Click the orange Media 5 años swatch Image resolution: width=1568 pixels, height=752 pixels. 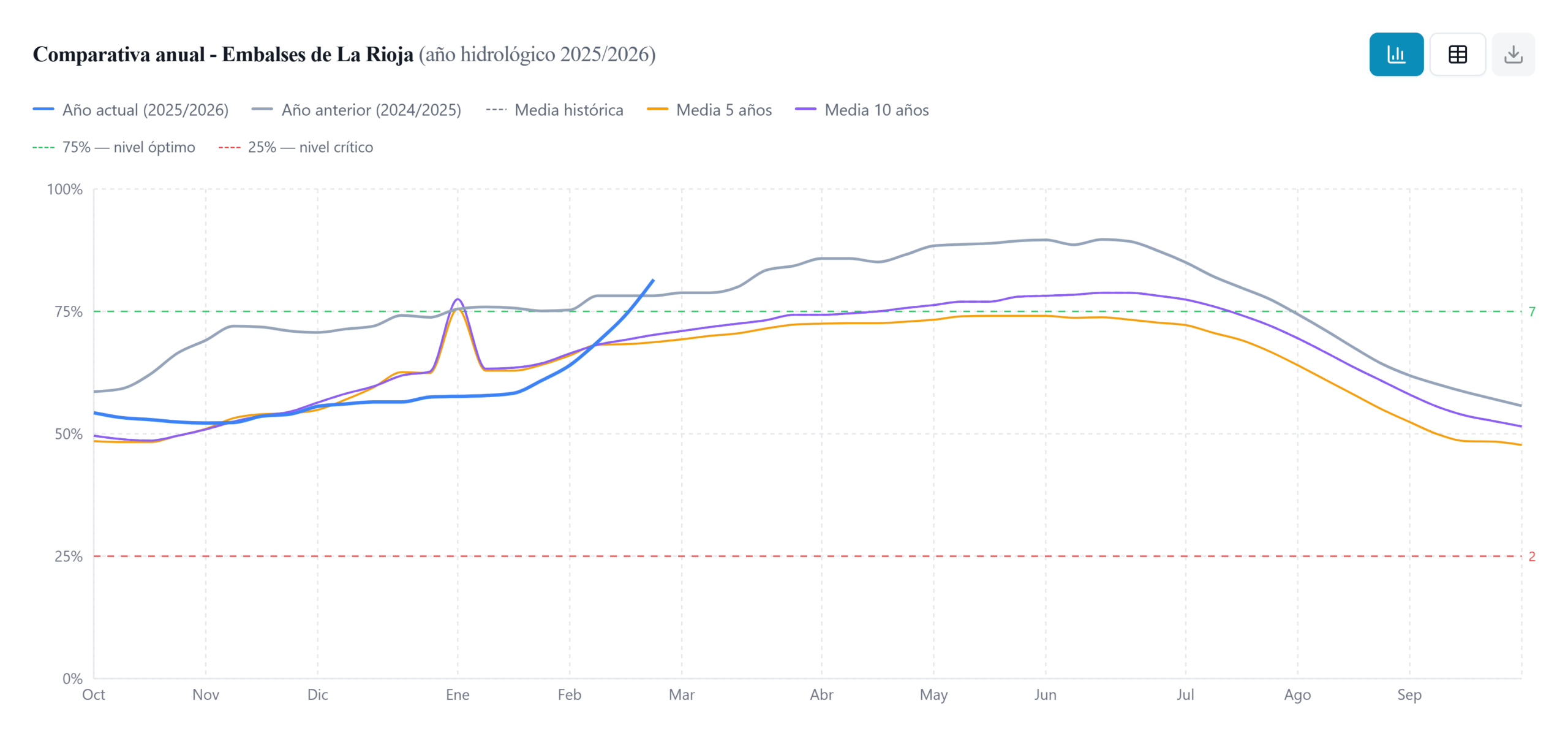click(x=657, y=110)
